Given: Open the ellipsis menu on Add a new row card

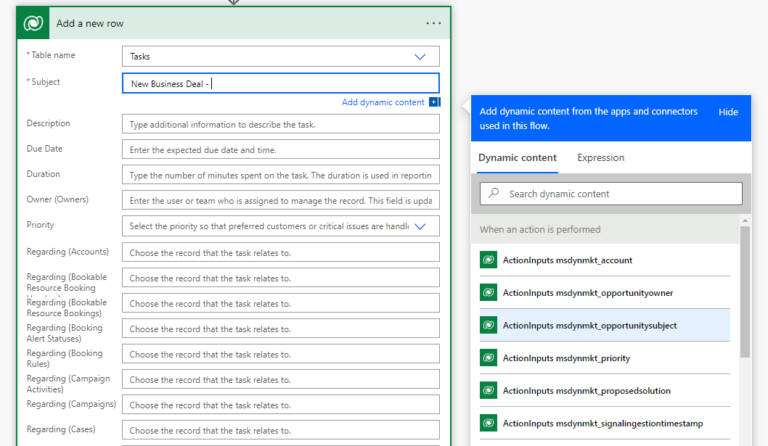Looking at the screenshot, I should coord(432,23).
